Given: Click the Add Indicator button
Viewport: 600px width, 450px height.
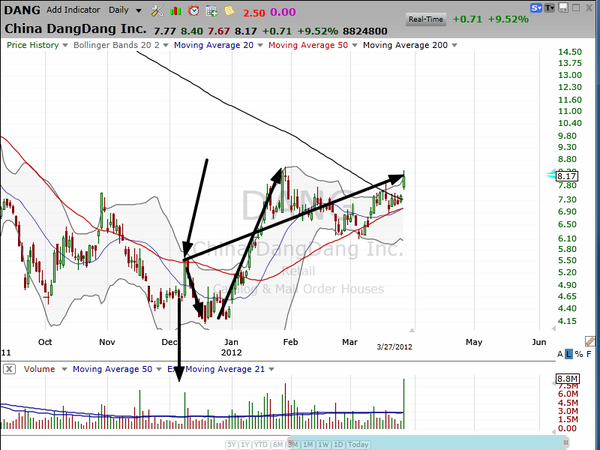Looking at the screenshot, I should click(73, 10).
